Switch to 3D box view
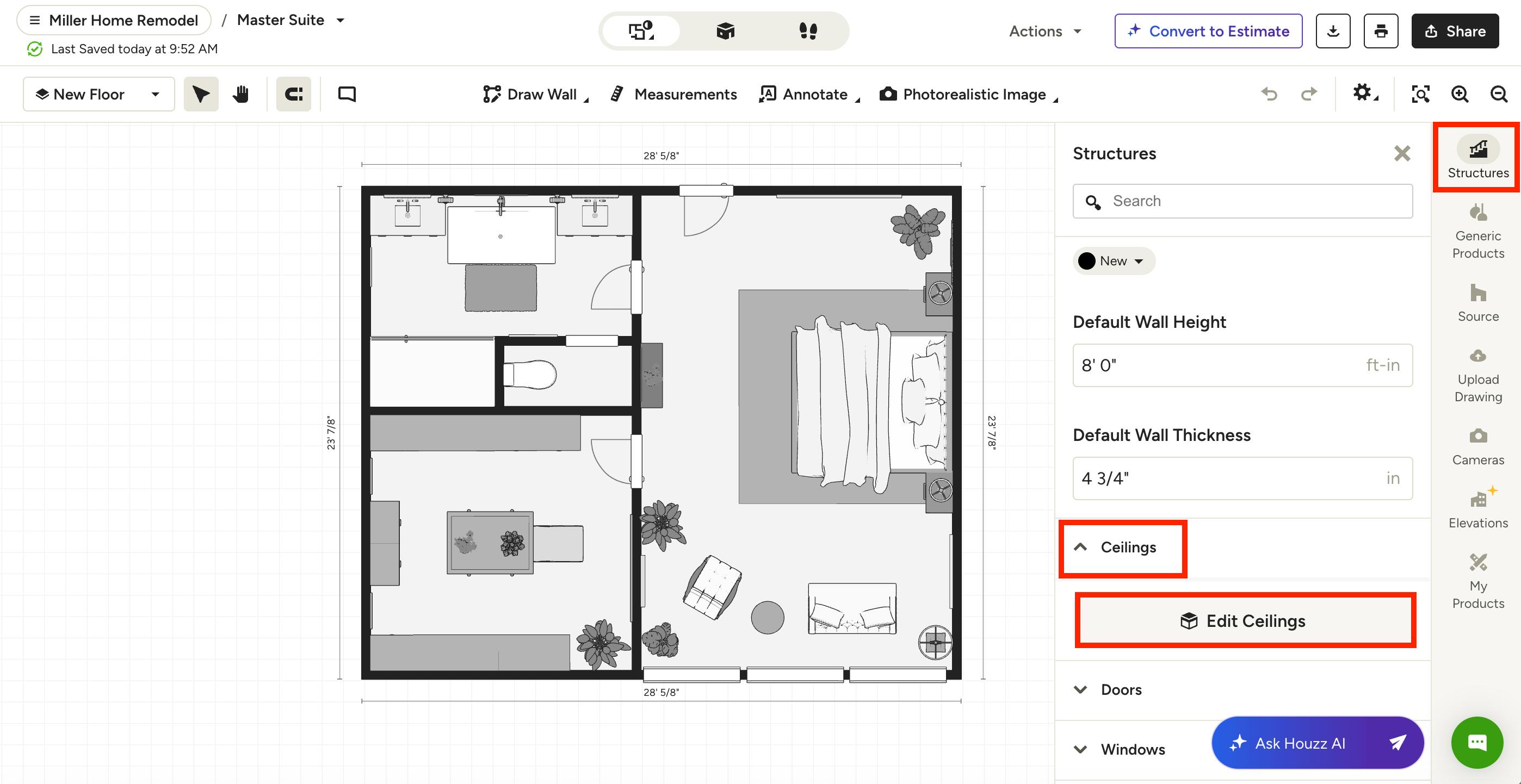This screenshot has height=784, width=1521. click(725, 30)
